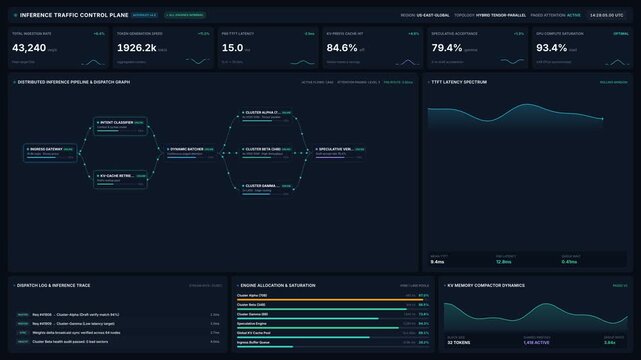Screen dimensions: 641x360
Task: Click the Inference Traffic Control Plane title
Action: (74, 15)
